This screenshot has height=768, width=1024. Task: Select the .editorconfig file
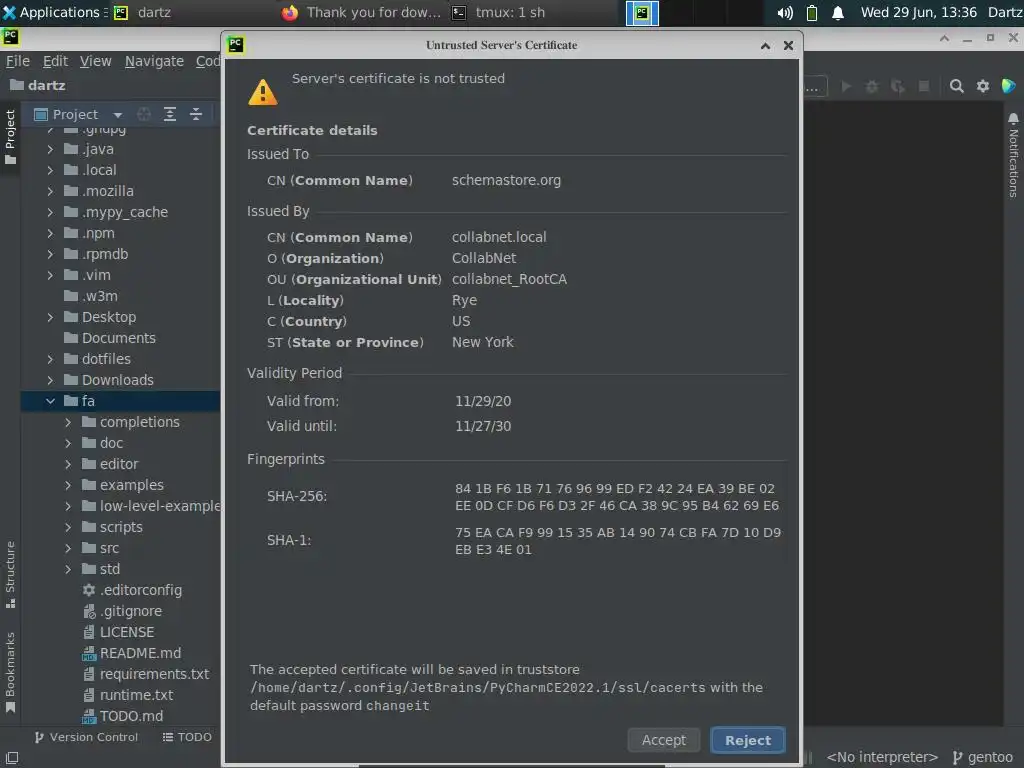[132, 590]
